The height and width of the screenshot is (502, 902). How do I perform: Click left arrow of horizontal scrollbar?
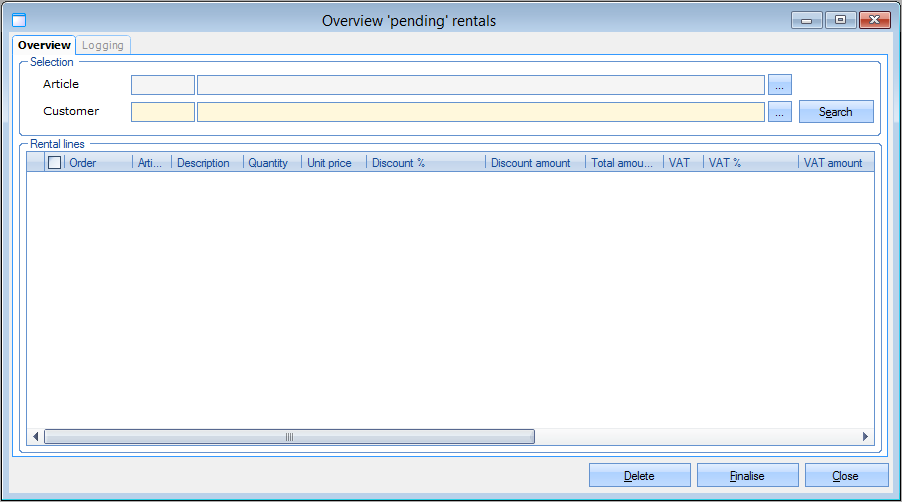pyautogui.click(x=36, y=437)
